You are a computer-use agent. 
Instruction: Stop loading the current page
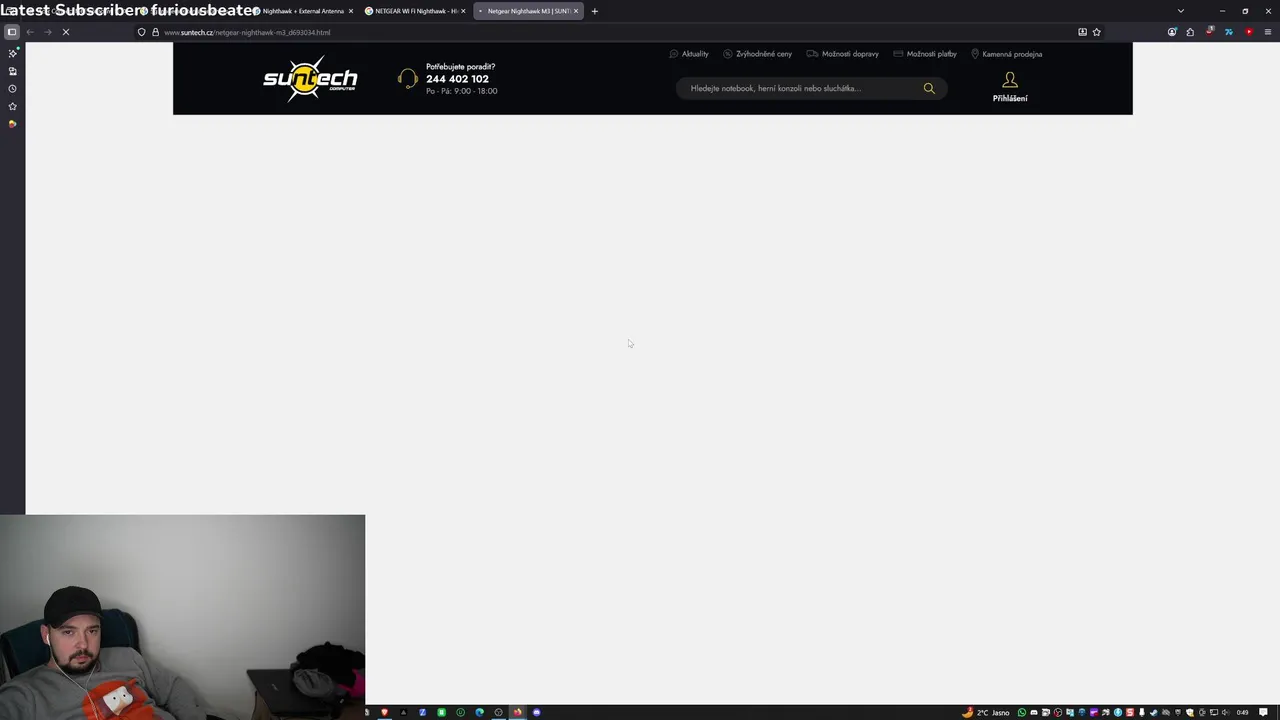[65, 32]
